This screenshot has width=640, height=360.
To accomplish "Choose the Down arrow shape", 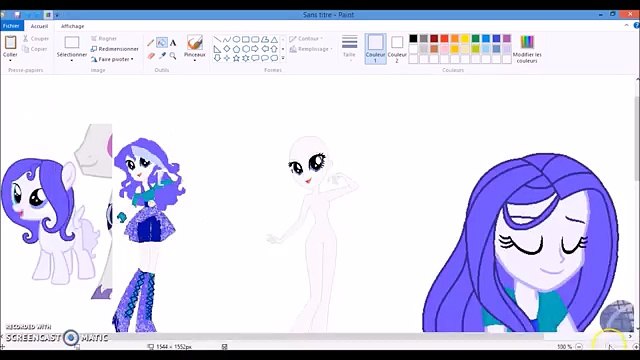I will [x=217, y=58].
